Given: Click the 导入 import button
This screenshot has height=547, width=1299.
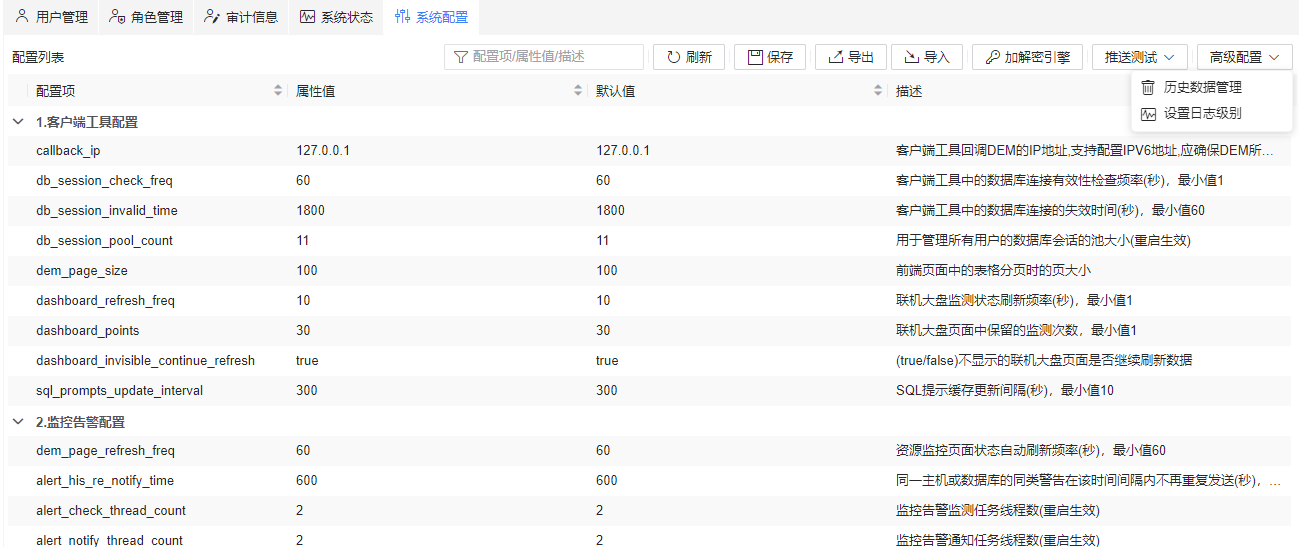Looking at the screenshot, I should pyautogui.click(x=927, y=57).
